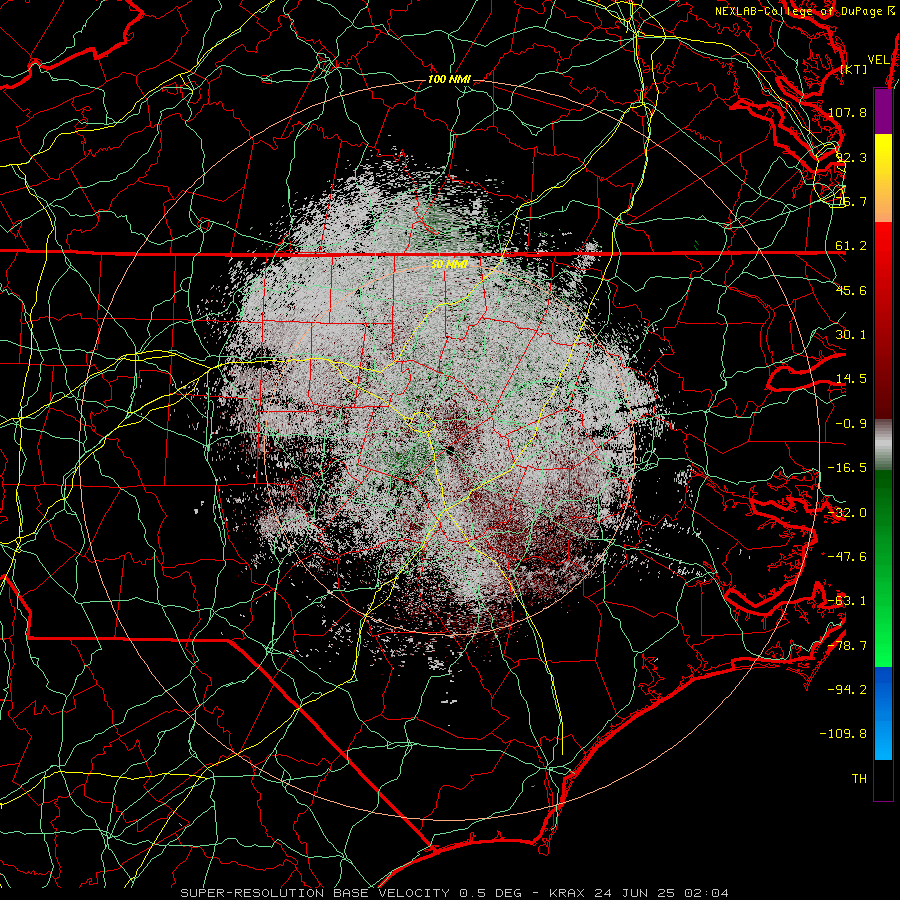This screenshot has height=900, width=900.
Task: Select the -32.0 scale value
Action: (x=847, y=513)
